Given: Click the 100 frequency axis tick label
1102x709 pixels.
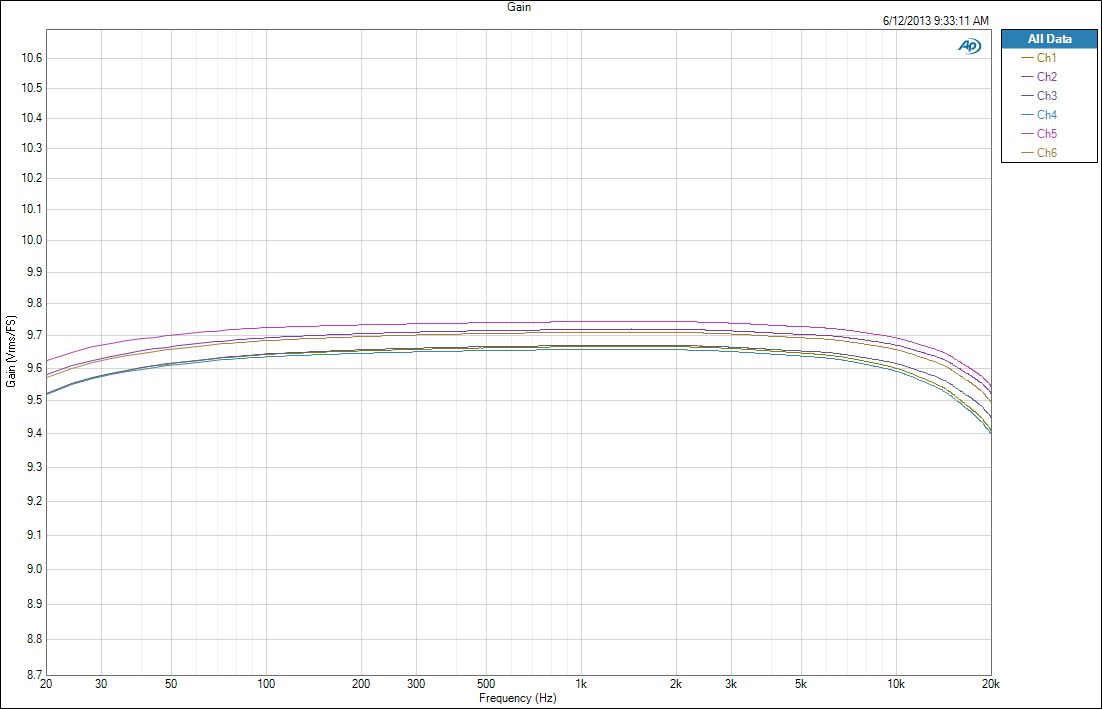Looking at the screenshot, I should coord(266,684).
